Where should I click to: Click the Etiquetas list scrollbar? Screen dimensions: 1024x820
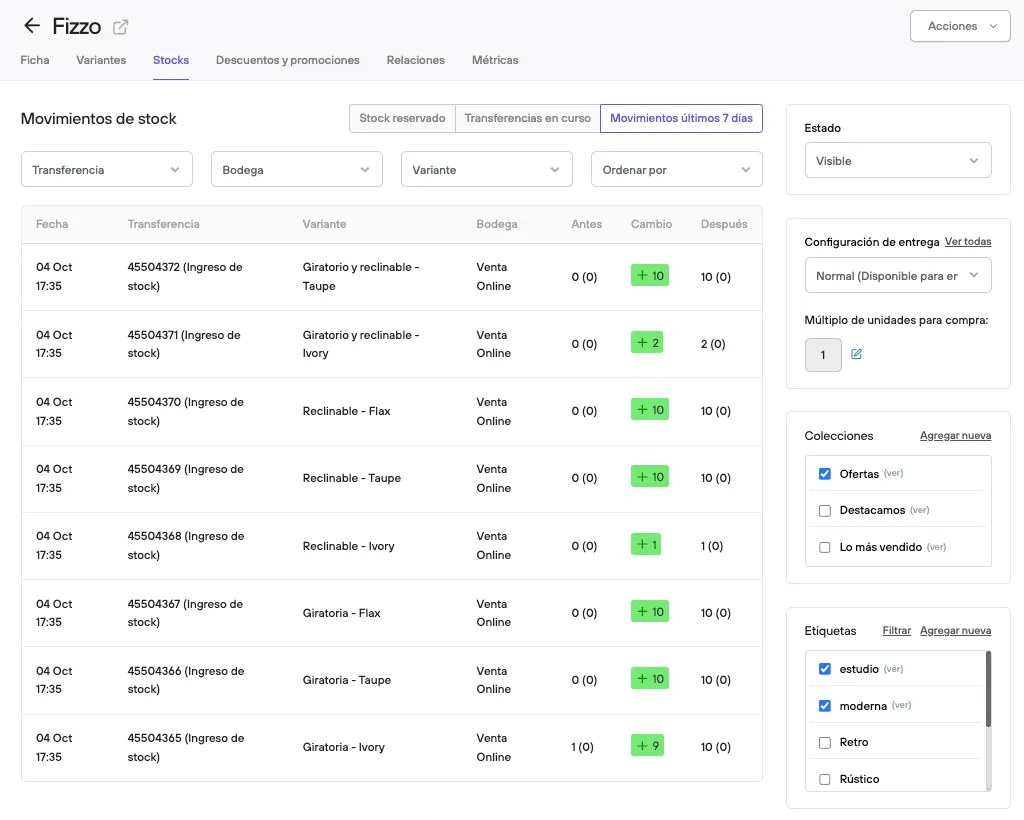[x=988, y=689]
